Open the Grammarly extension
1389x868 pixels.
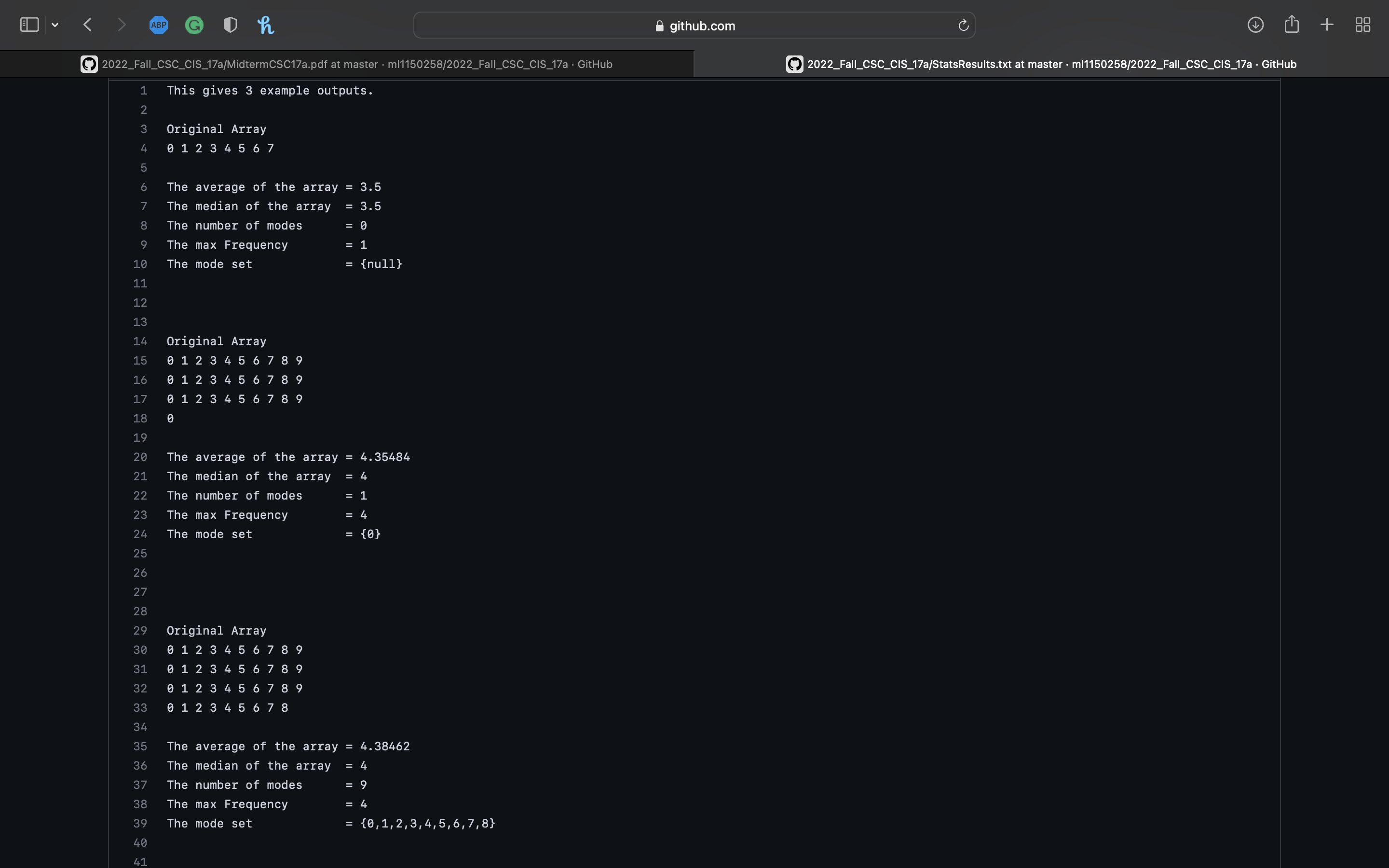pos(194,25)
